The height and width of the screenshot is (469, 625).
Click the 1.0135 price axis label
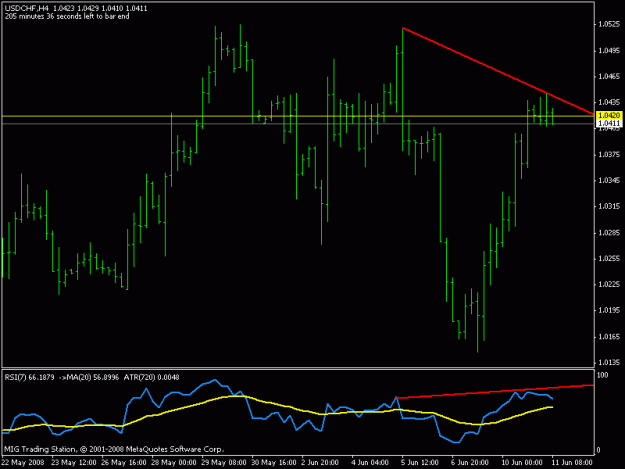coord(609,362)
